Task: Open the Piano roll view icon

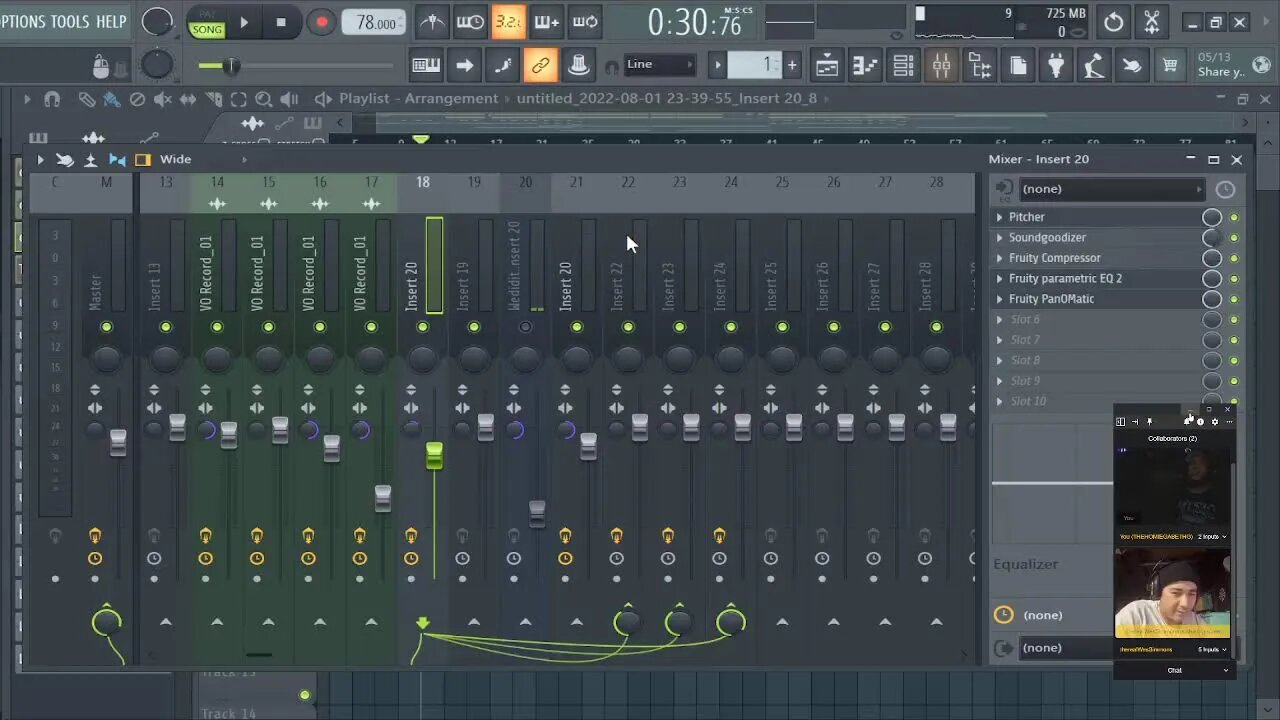Action: 864,66
